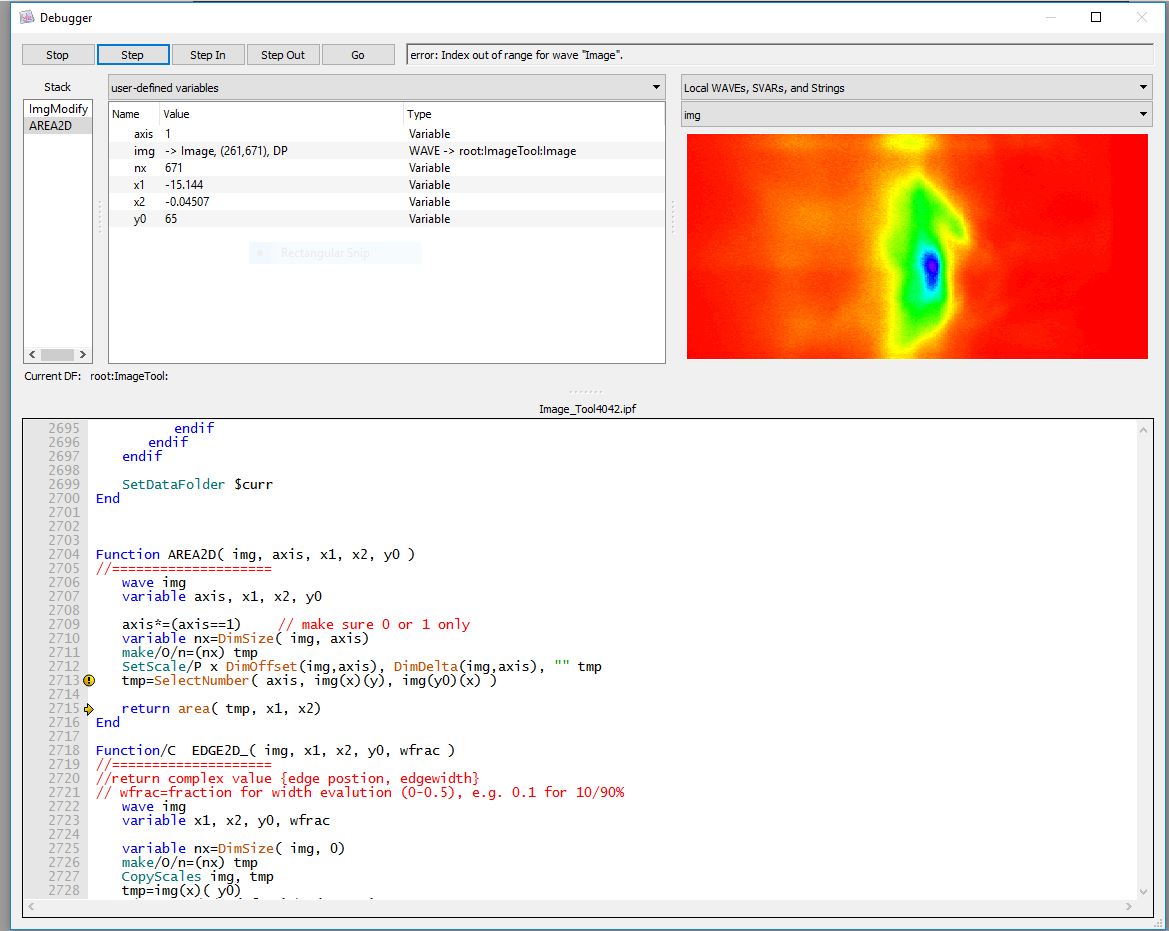Click the Go button
The image size is (1169, 931).
pyautogui.click(x=358, y=55)
